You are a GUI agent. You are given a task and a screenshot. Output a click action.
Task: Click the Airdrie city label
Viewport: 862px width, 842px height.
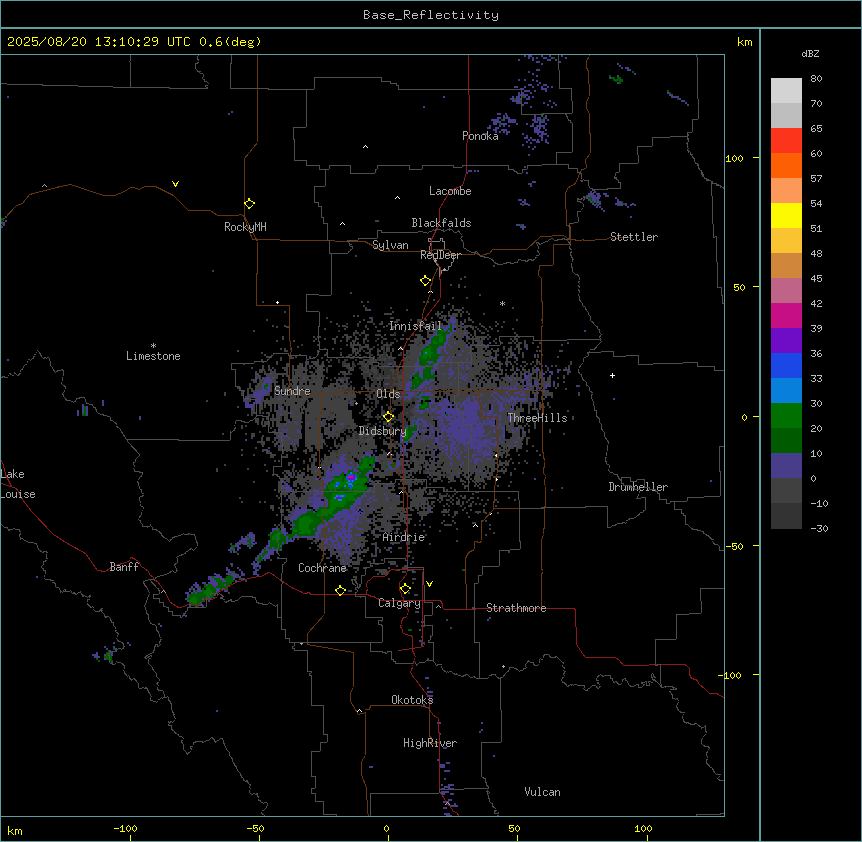click(404, 537)
